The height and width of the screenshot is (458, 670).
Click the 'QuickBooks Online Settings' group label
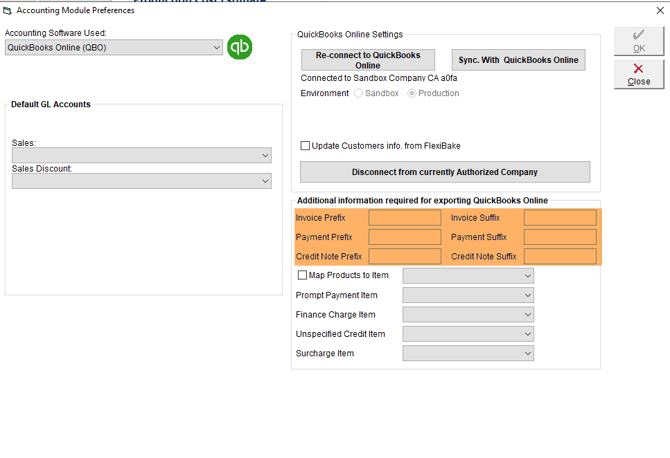click(x=350, y=34)
